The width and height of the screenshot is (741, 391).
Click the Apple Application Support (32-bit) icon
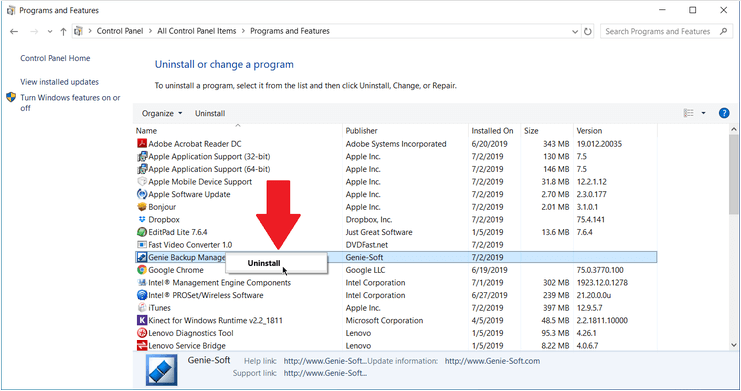tap(141, 156)
